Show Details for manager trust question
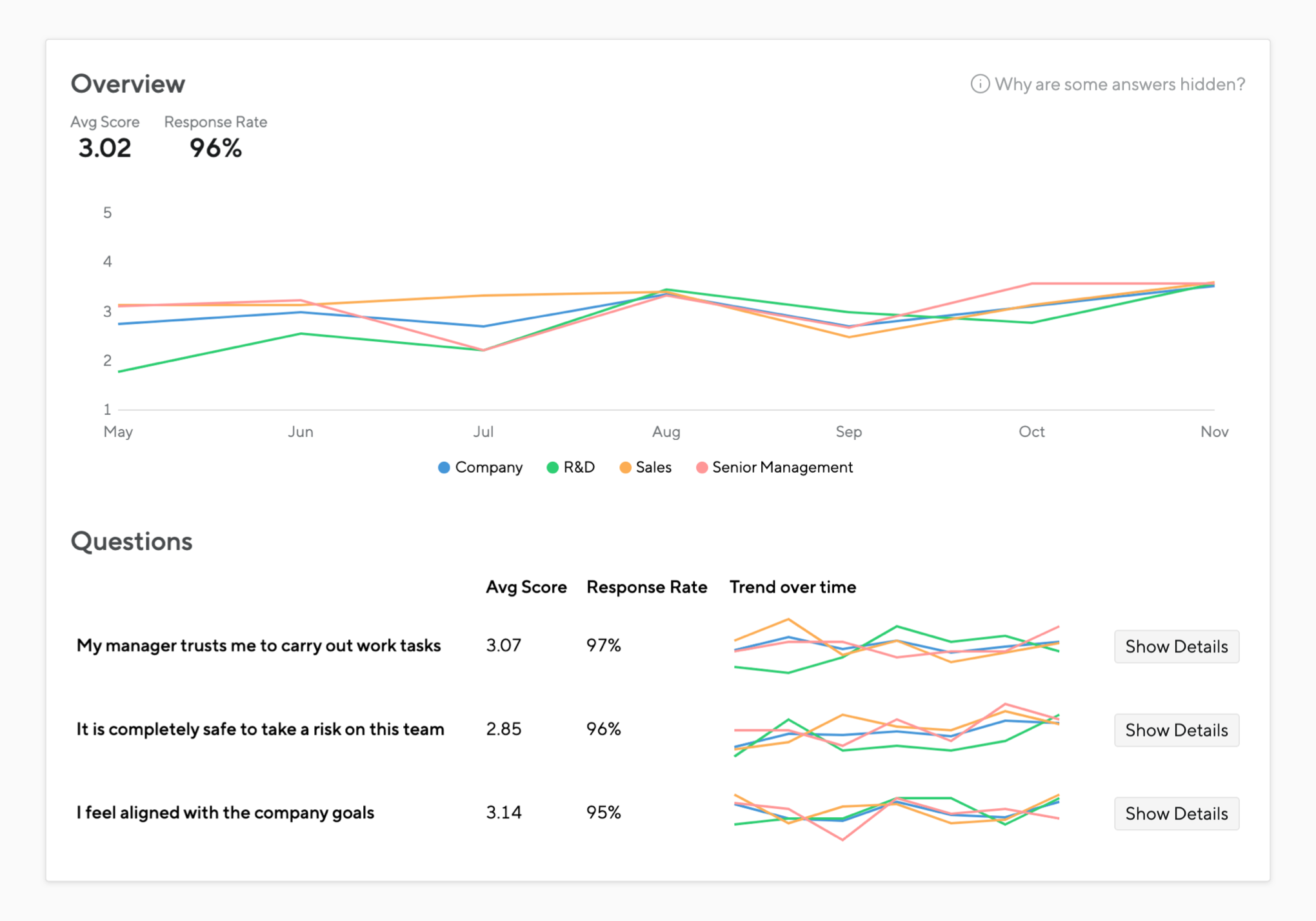1316x921 pixels. (x=1176, y=646)
